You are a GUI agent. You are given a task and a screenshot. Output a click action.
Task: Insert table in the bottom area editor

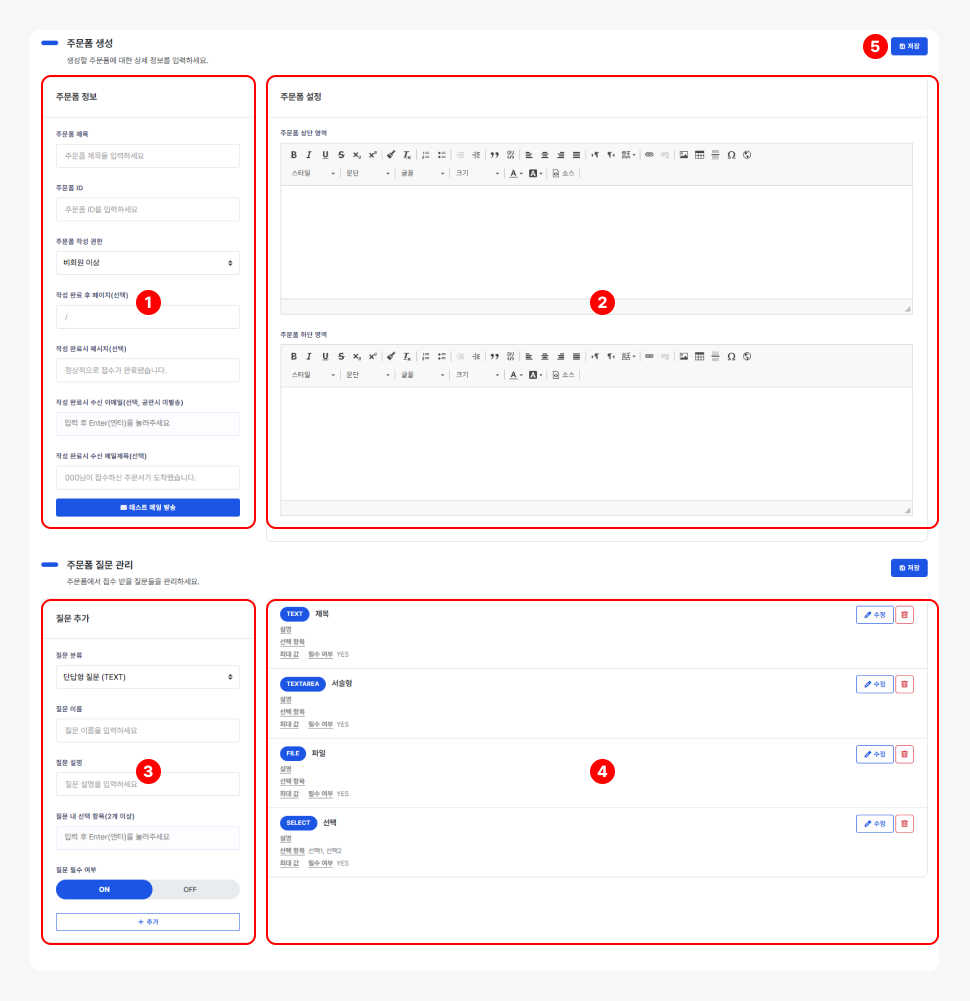pyautogui.click(x=700, y=356)
